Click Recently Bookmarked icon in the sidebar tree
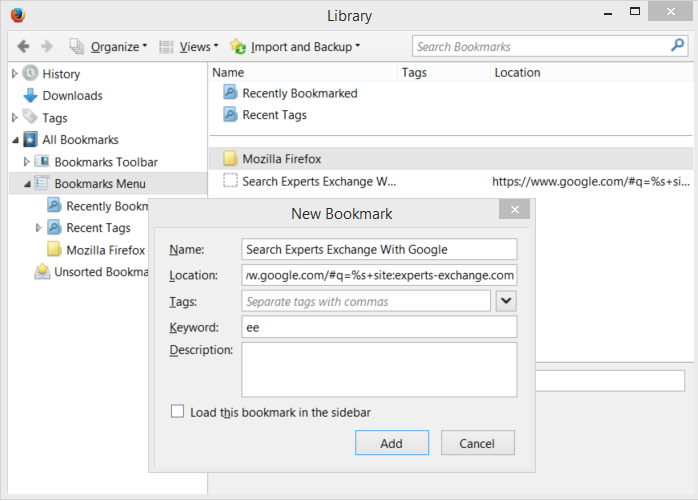Screen dimensions: 698x501 [x=54, y=205]
